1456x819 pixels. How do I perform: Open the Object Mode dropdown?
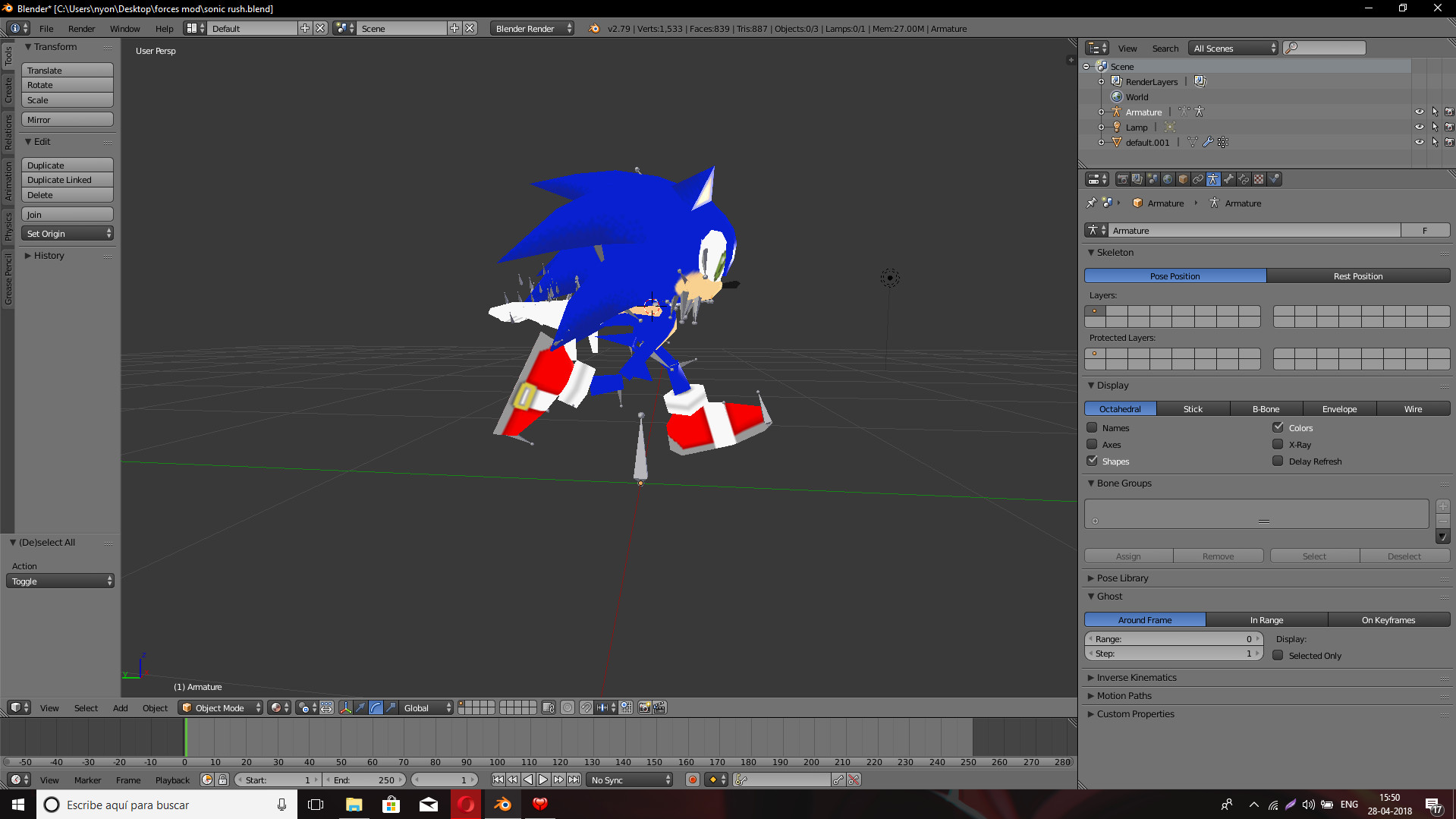(220, 707)
